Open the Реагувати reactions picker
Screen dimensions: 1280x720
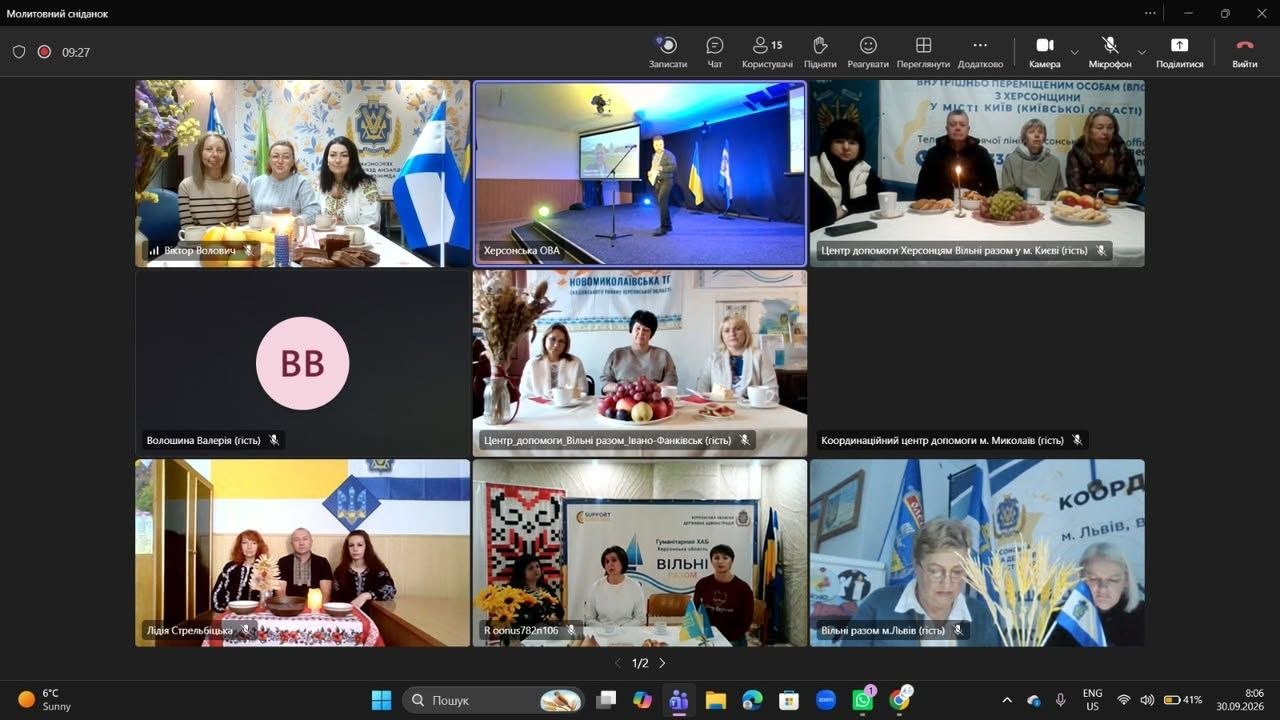point(868,52)
